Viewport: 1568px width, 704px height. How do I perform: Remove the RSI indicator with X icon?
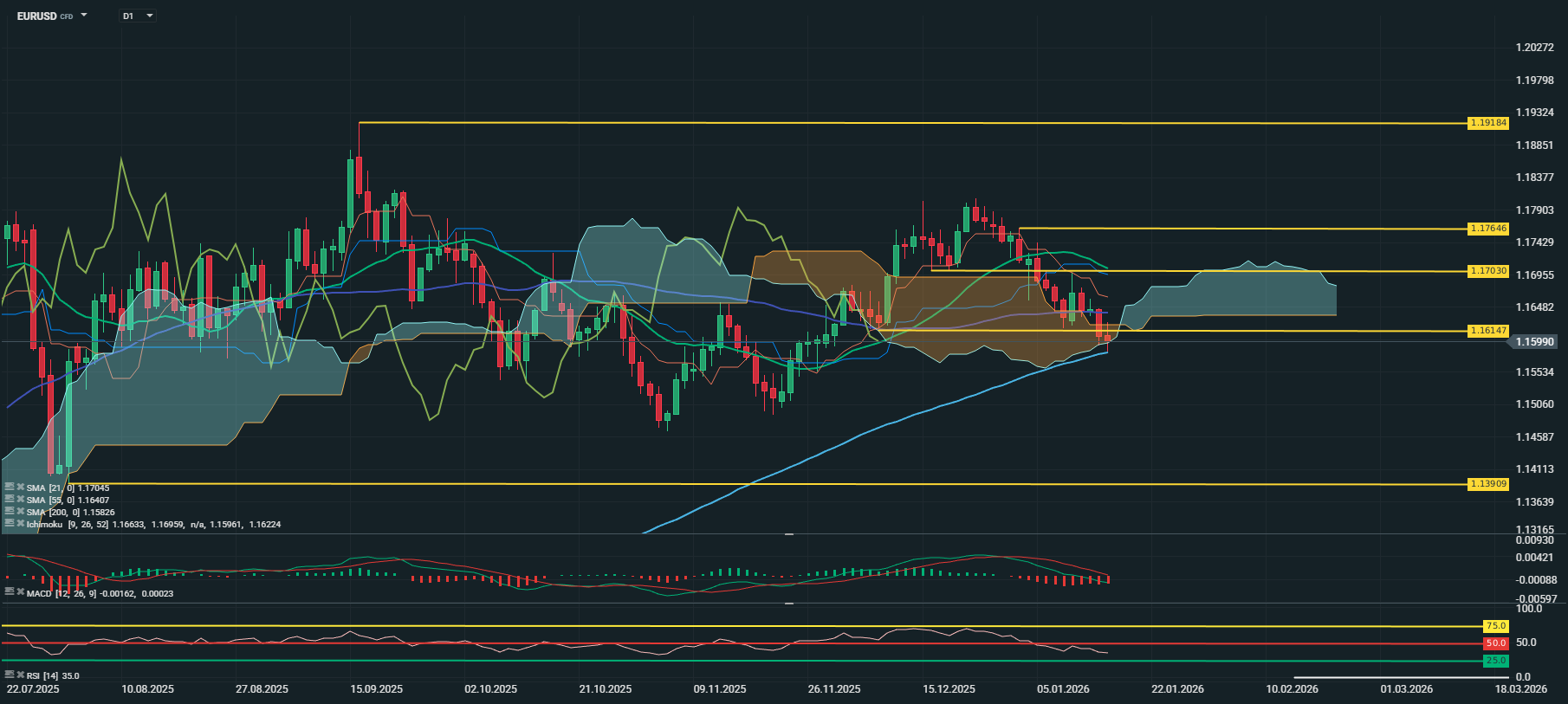point(20,675)
